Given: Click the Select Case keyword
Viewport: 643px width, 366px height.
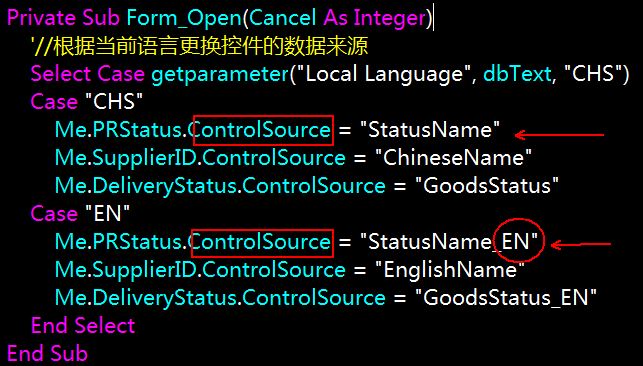Looking at the screenshot, I should pyautogui.click(x=88, y=74).
